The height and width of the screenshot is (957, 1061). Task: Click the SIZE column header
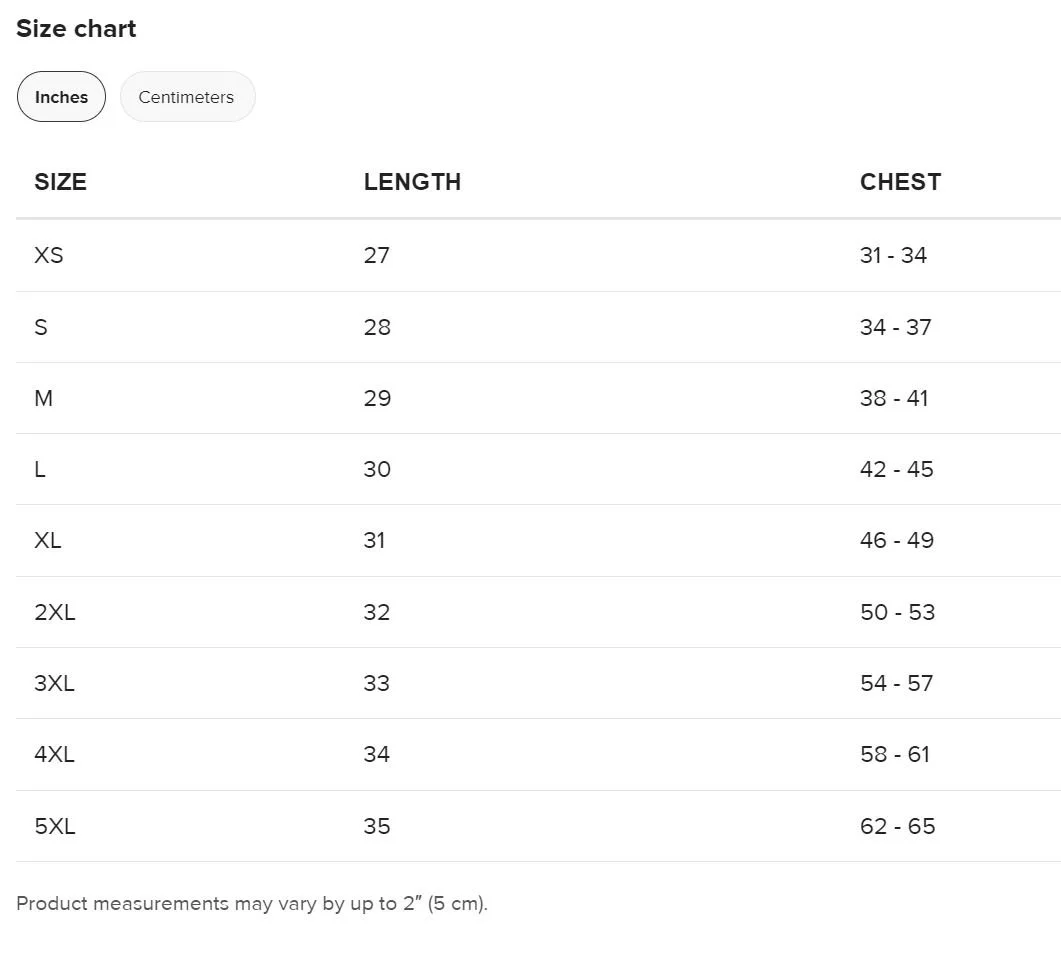60,181
